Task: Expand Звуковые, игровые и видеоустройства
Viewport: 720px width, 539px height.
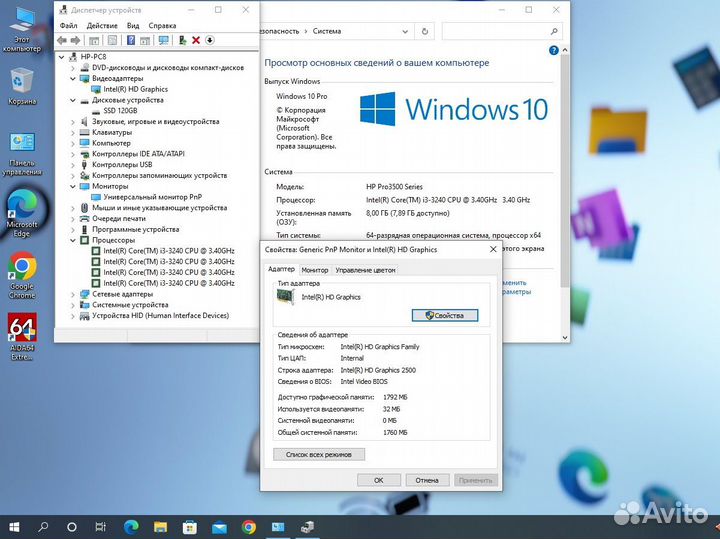Action: [73, 122]
